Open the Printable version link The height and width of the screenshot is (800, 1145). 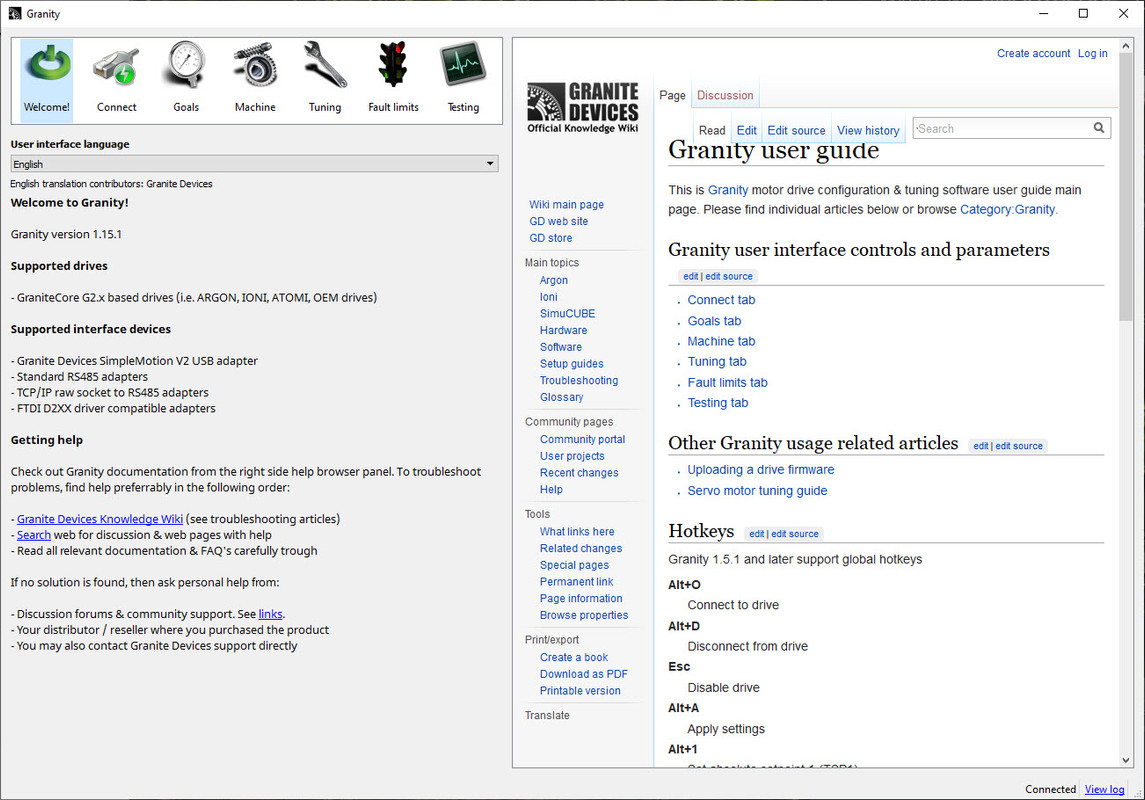[x=580, y=691]
